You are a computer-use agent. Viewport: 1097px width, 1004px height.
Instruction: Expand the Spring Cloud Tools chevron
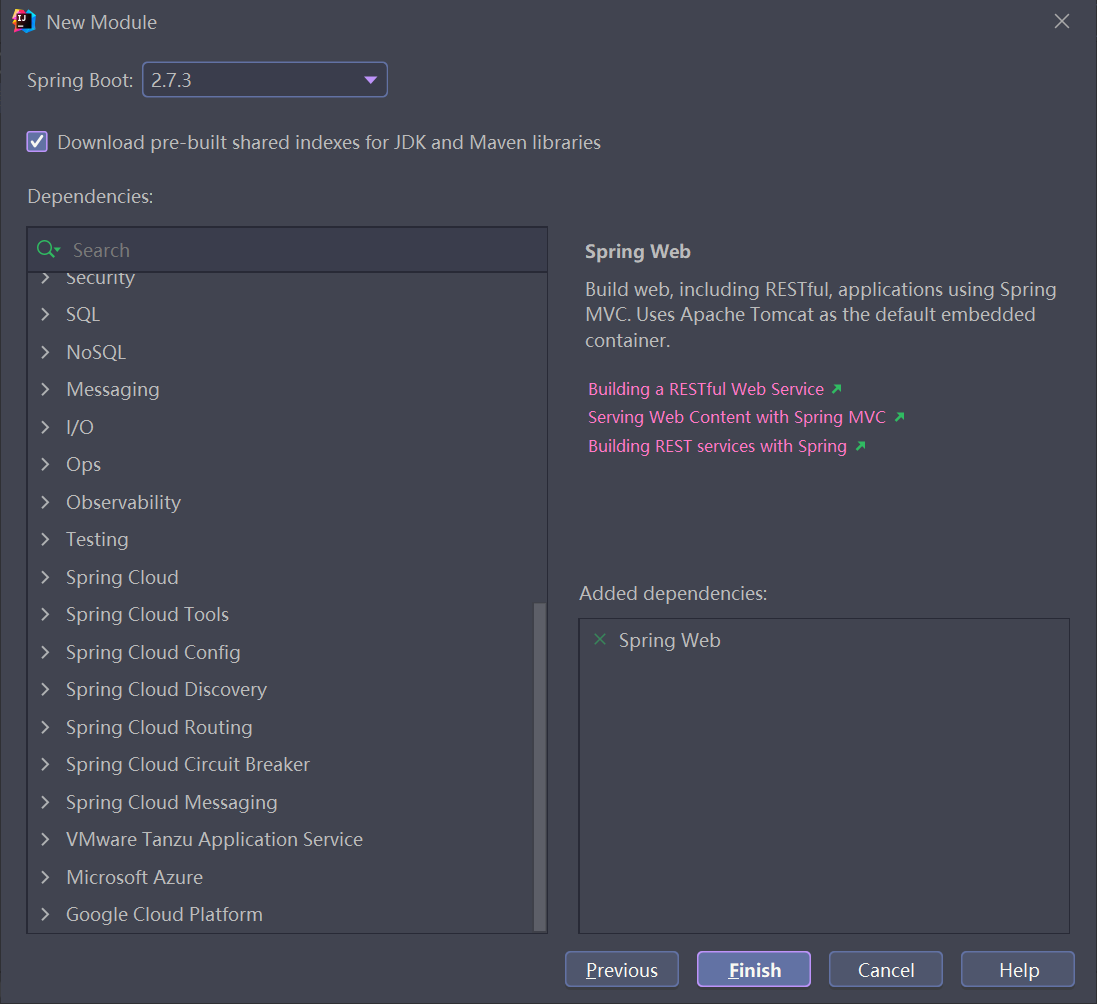pyautogui.click(x=45, y=614)
